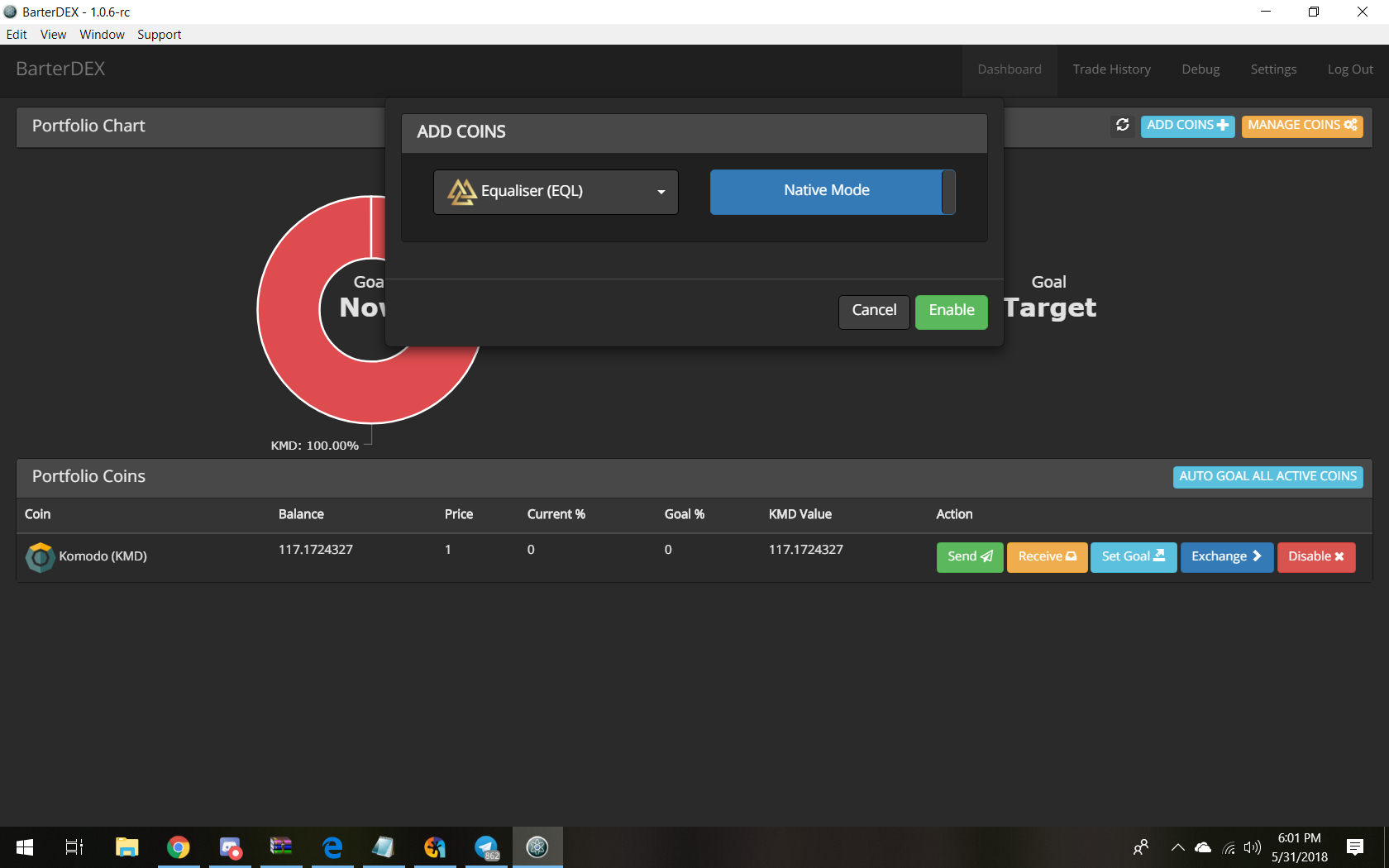Click the network Wi-Fi tray icon
This screenshot has height=868, width=1389.
click(x=1229, y=847)
